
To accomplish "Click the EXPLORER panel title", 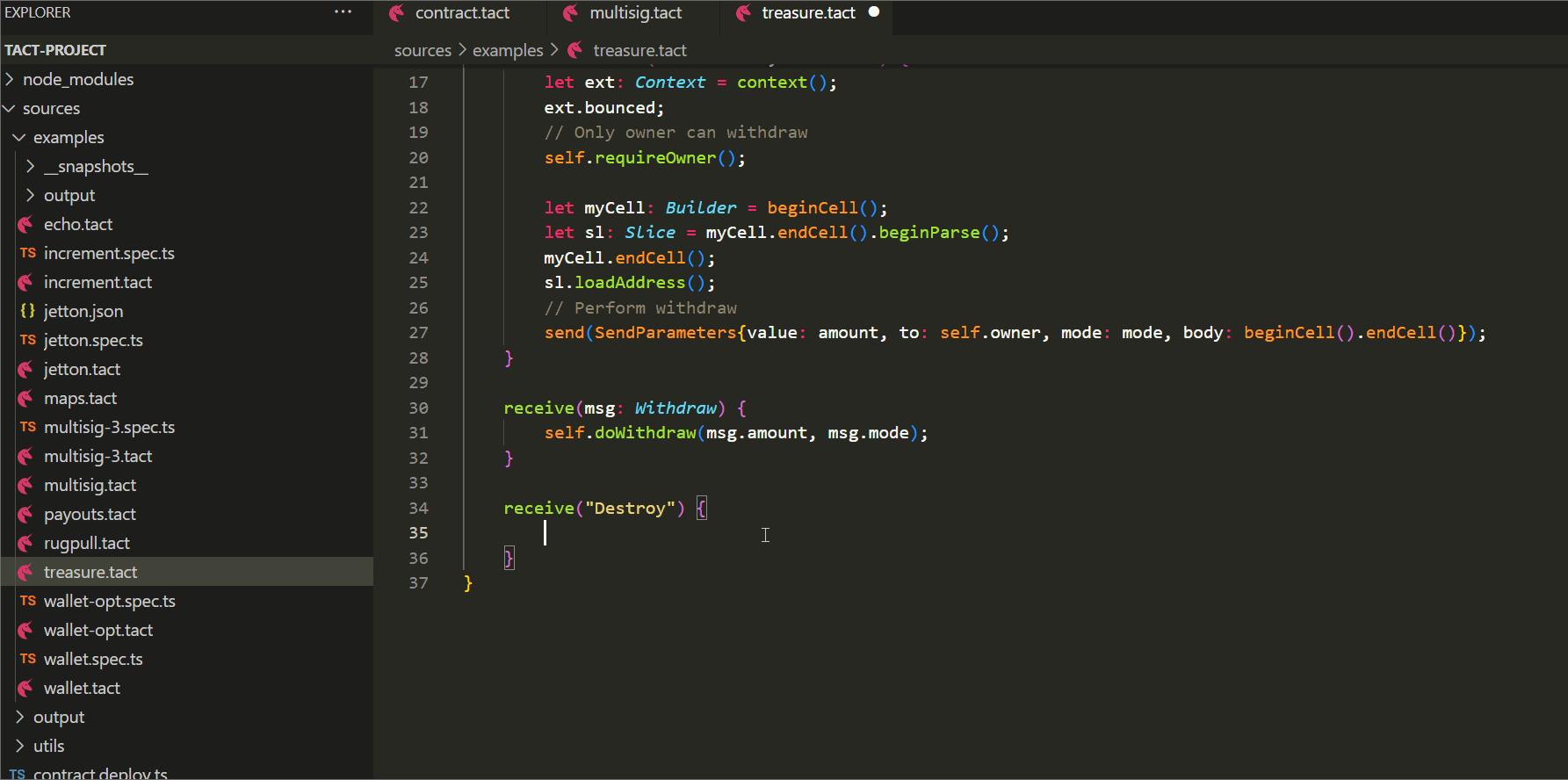I will (38, 12).
